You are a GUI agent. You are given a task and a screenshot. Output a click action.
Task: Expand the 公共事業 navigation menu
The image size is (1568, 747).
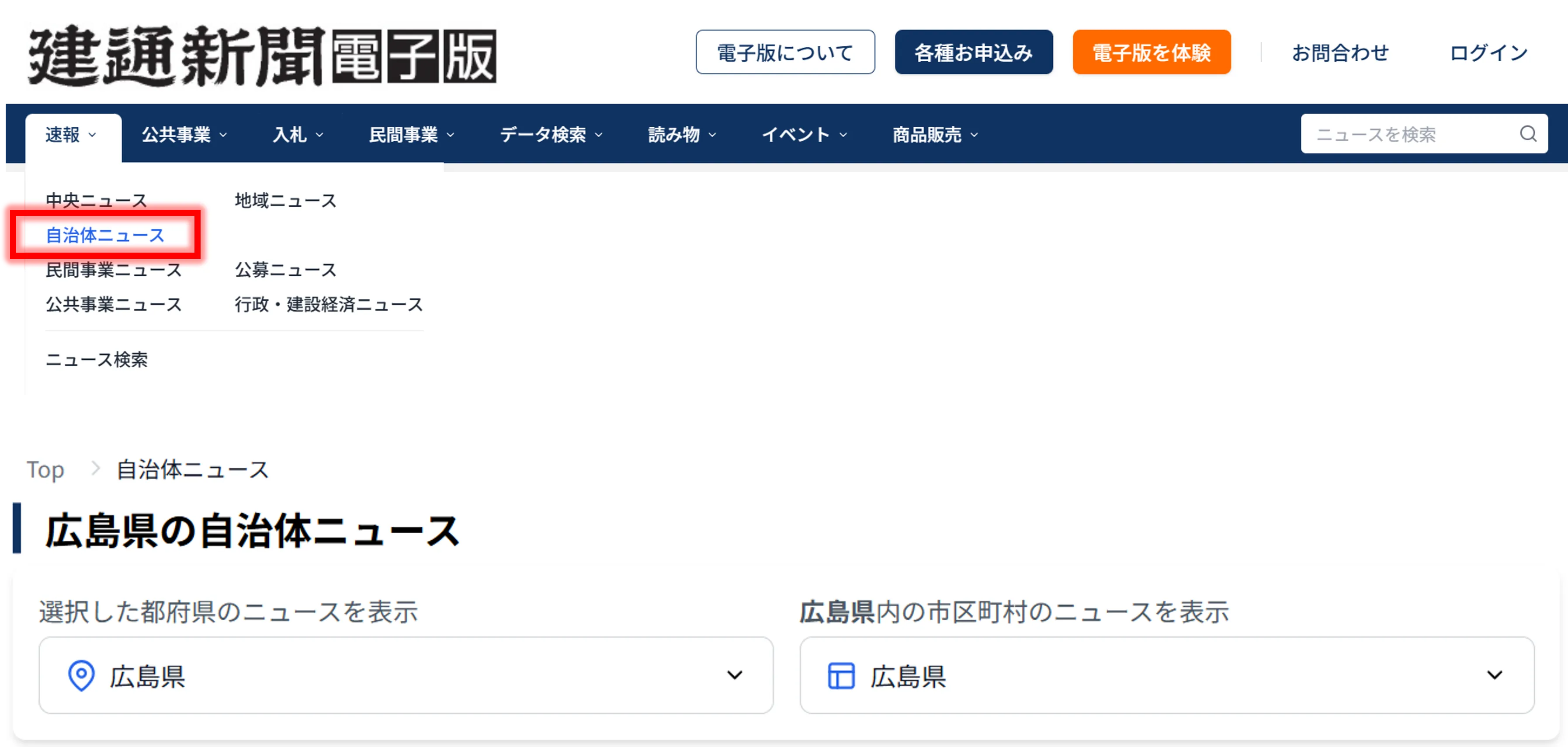184,135
